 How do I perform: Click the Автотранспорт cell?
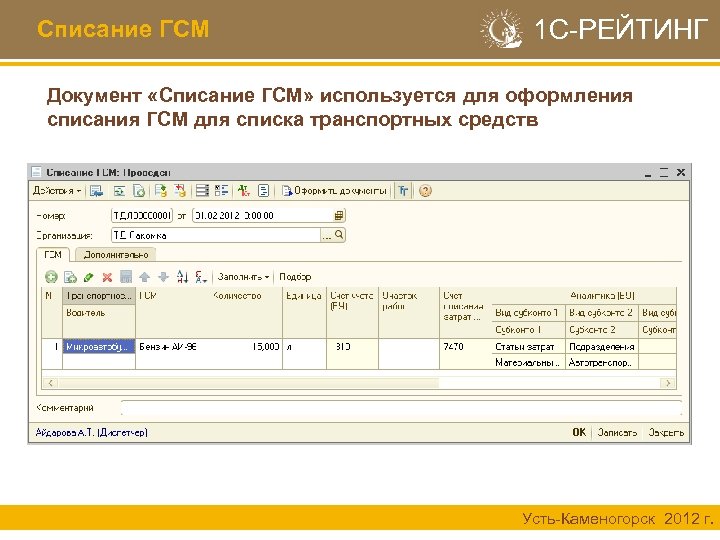[x=602, y=363]
